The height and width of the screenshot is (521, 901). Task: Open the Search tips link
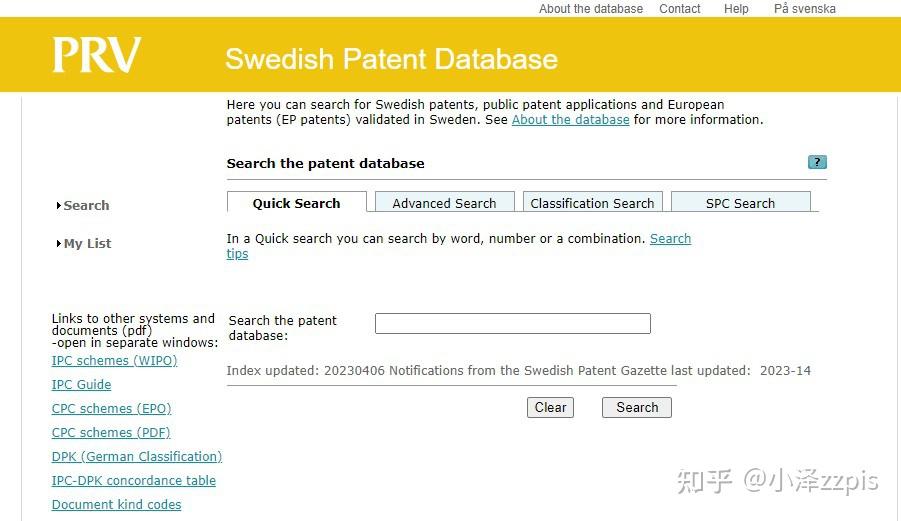coord(670,239)
